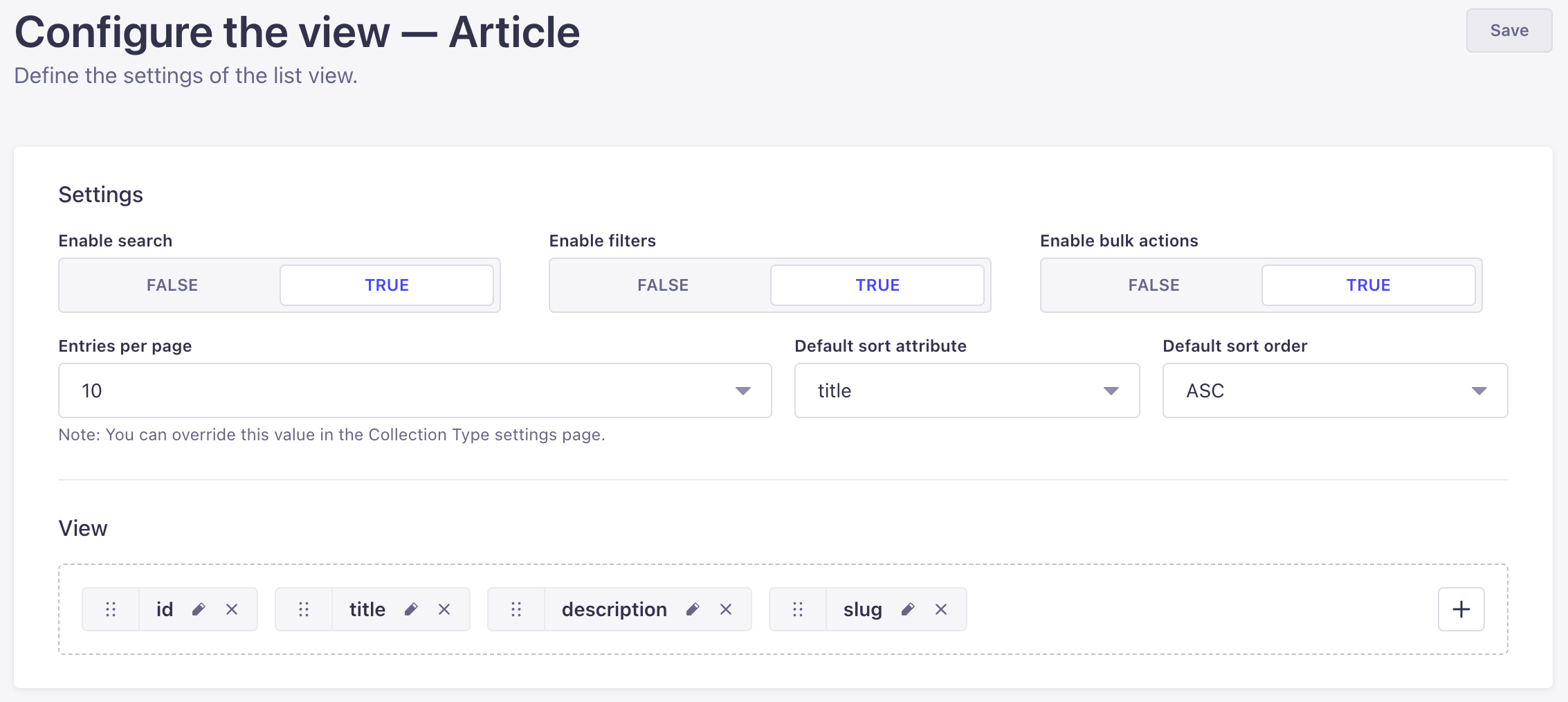Click the plus icon to add a field

(x=1461, y=609)
